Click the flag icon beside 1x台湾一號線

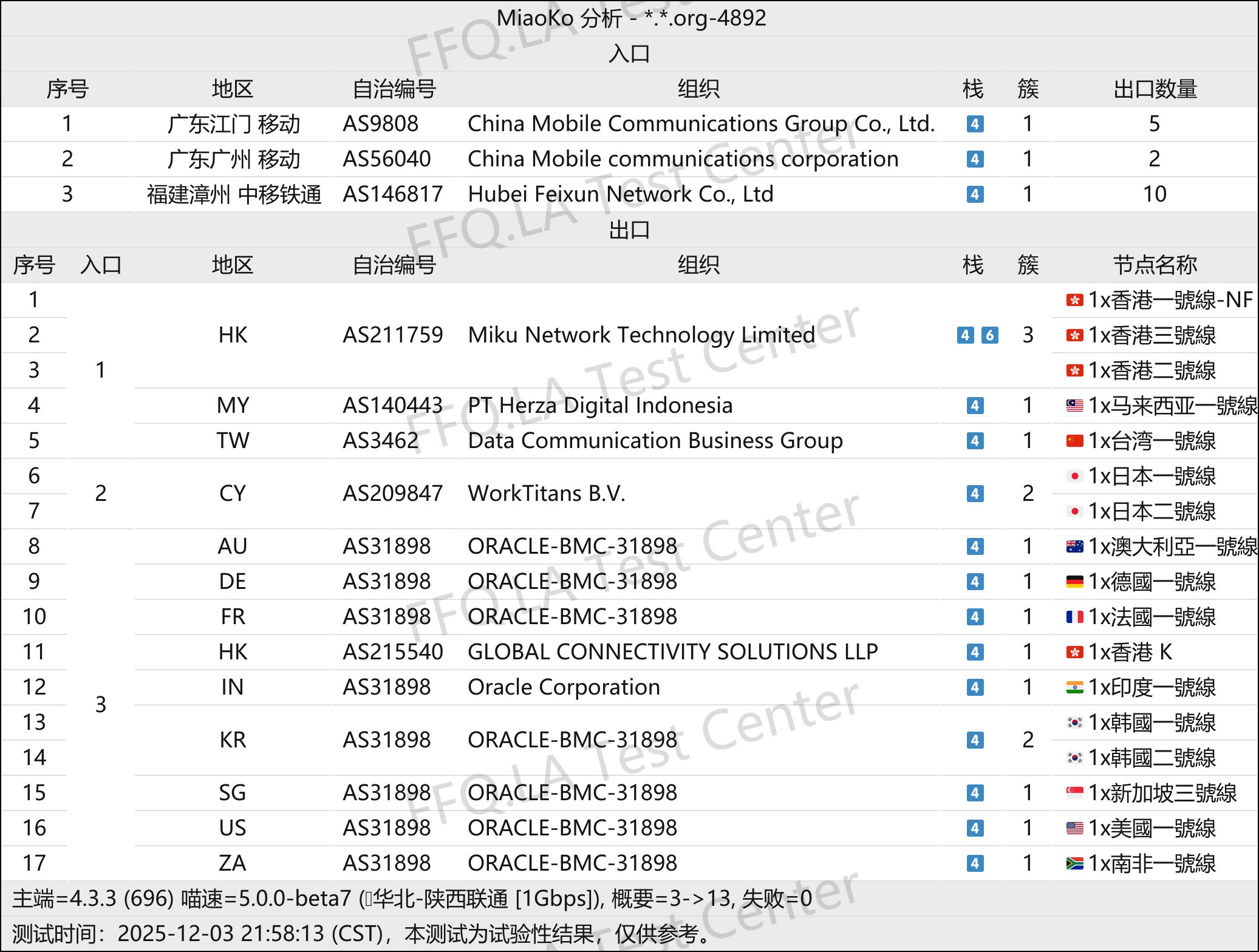pyautogui.click(x=1074, y=441)
